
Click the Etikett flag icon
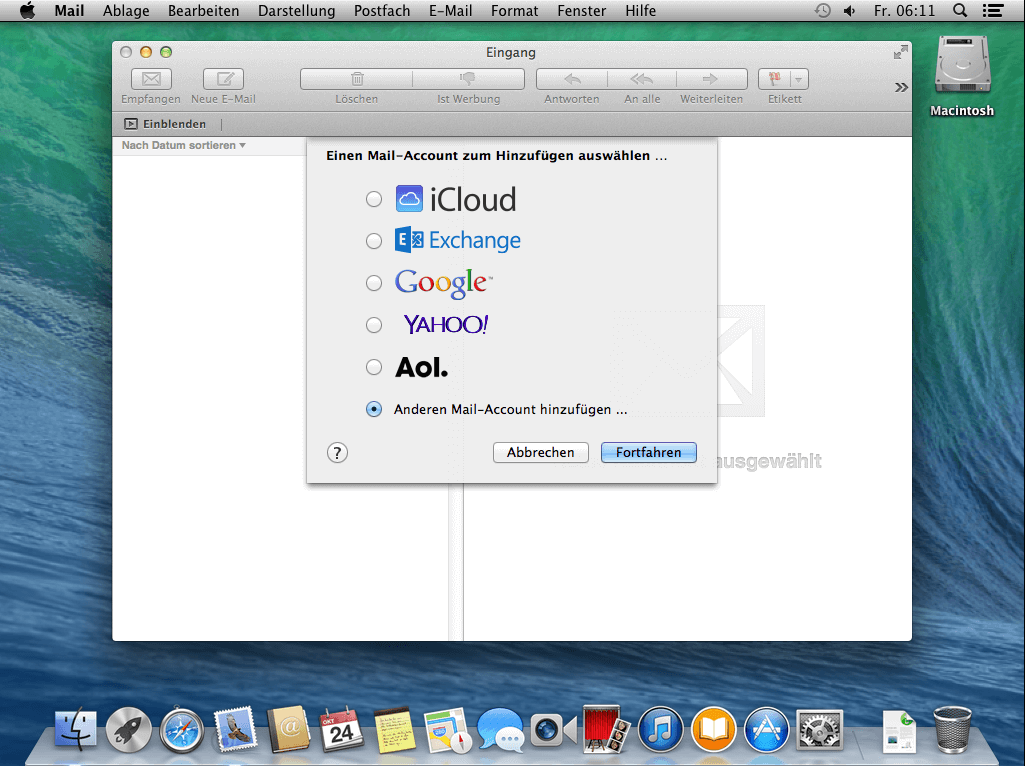pos(775,79)
